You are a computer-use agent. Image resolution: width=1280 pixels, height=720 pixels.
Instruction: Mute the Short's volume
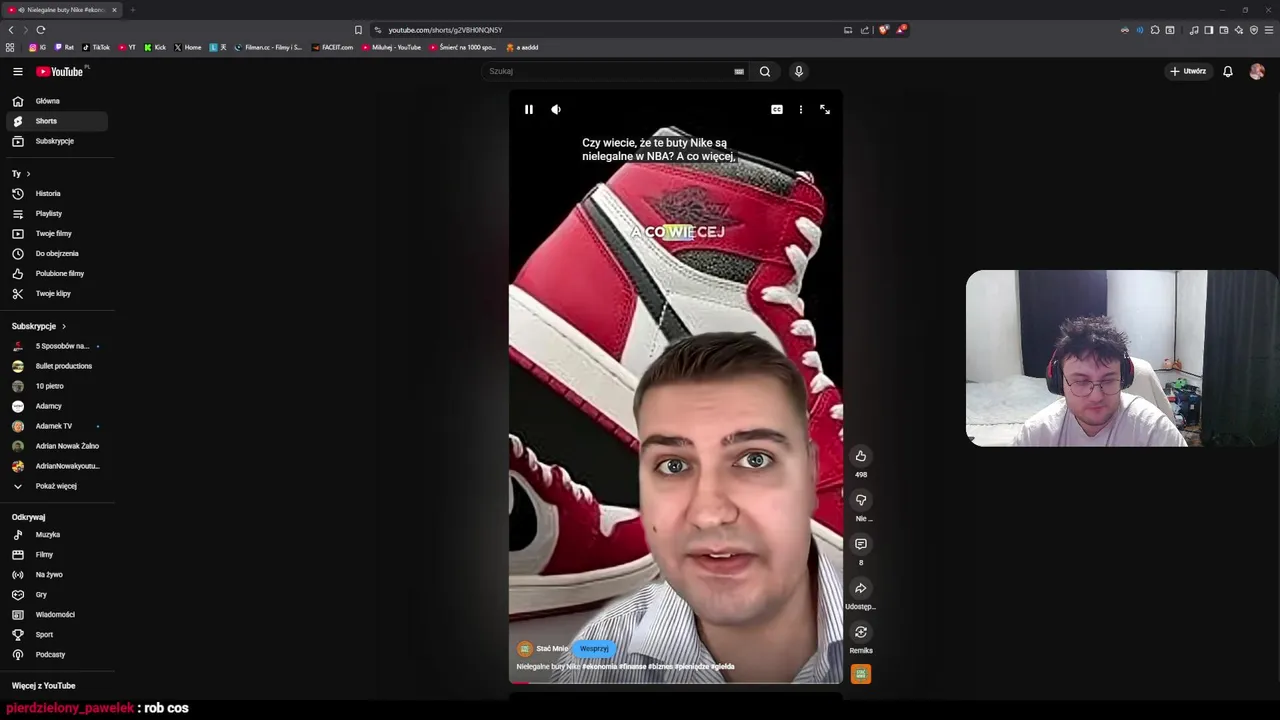coord(556,109)
